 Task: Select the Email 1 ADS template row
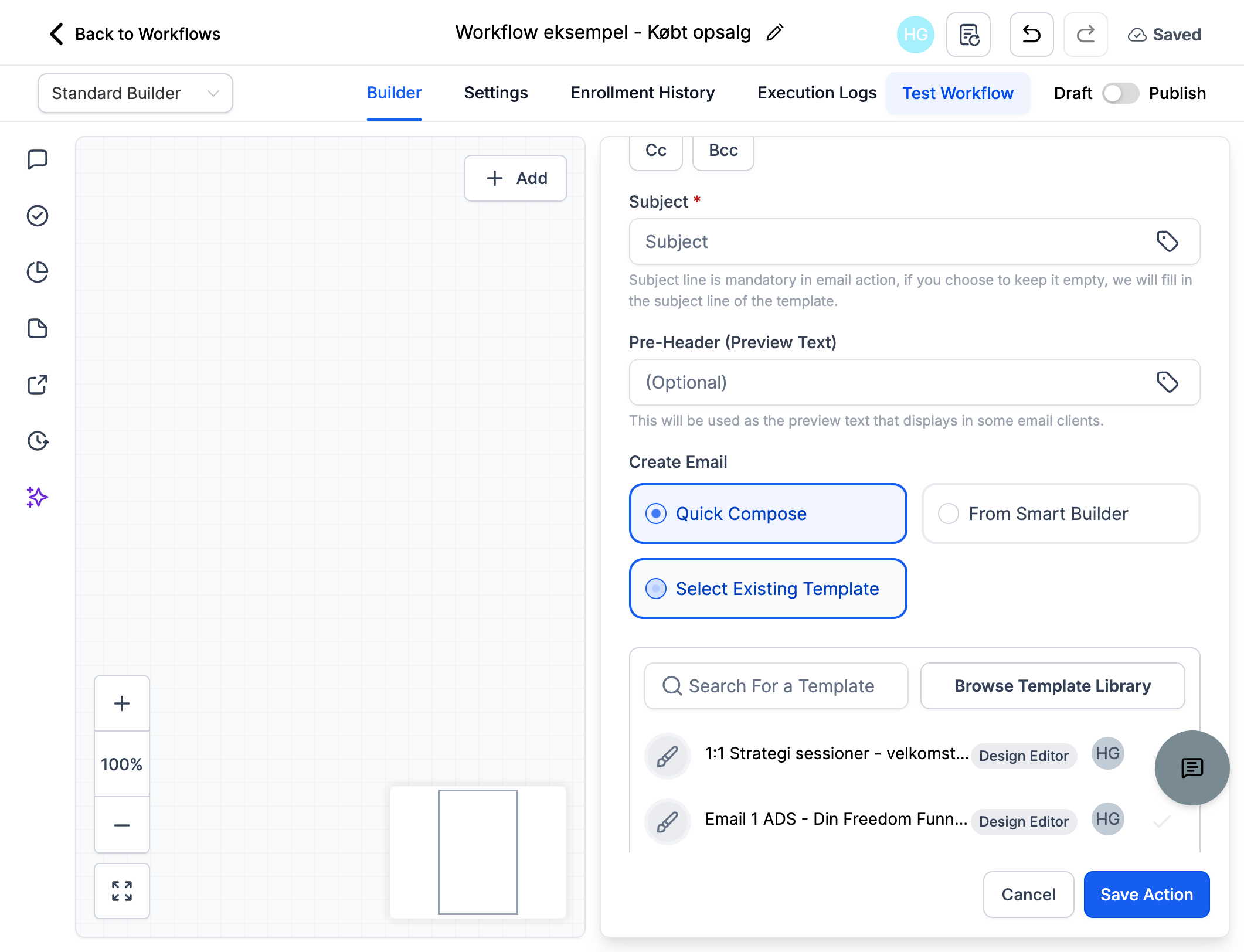click(x=915, y=821)
